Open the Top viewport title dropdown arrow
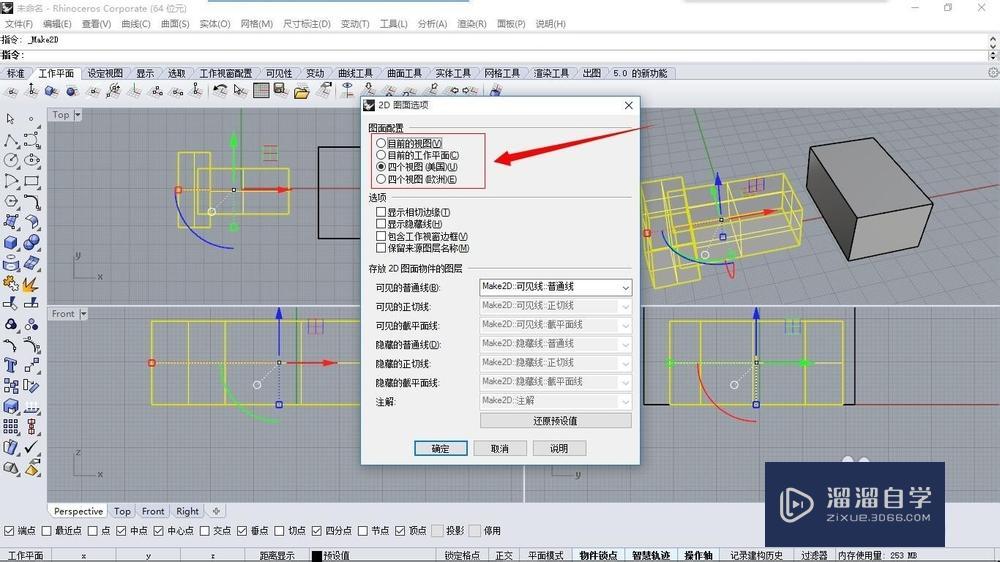This screenshot has width=1000, height=562. tap(78, 115)
